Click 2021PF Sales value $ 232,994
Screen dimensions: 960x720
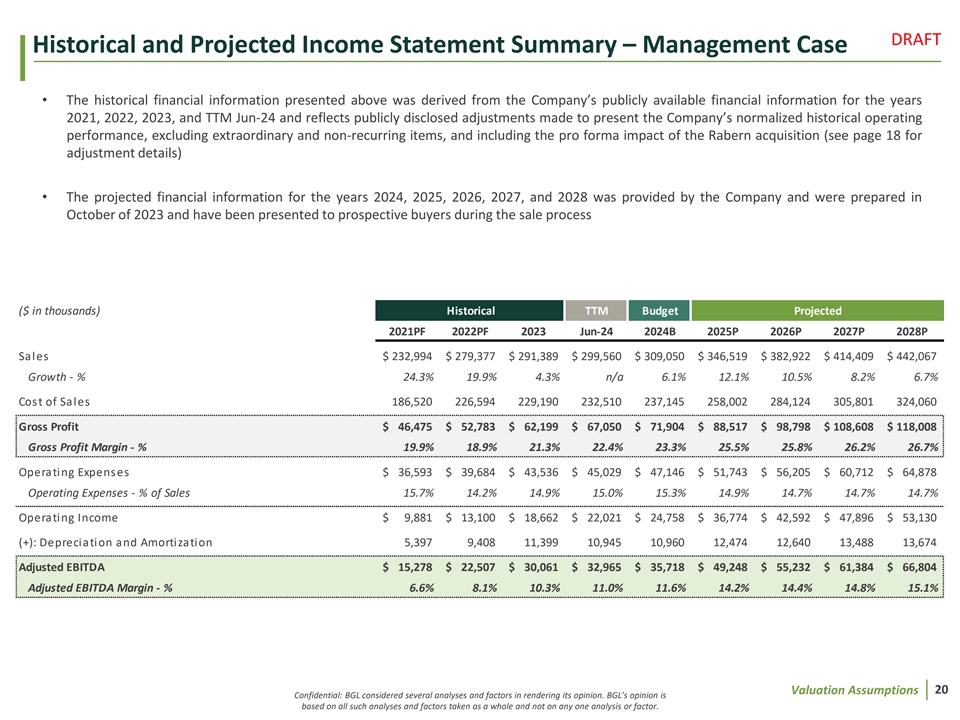[407, 356]
